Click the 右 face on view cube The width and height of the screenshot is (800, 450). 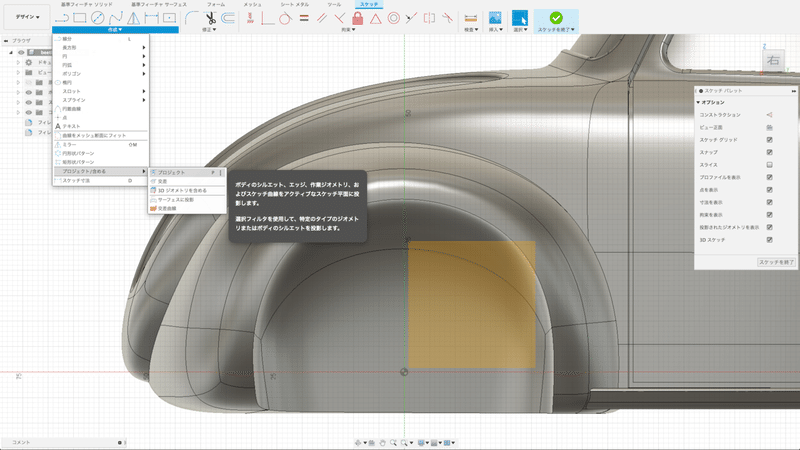tap(773, 61)
